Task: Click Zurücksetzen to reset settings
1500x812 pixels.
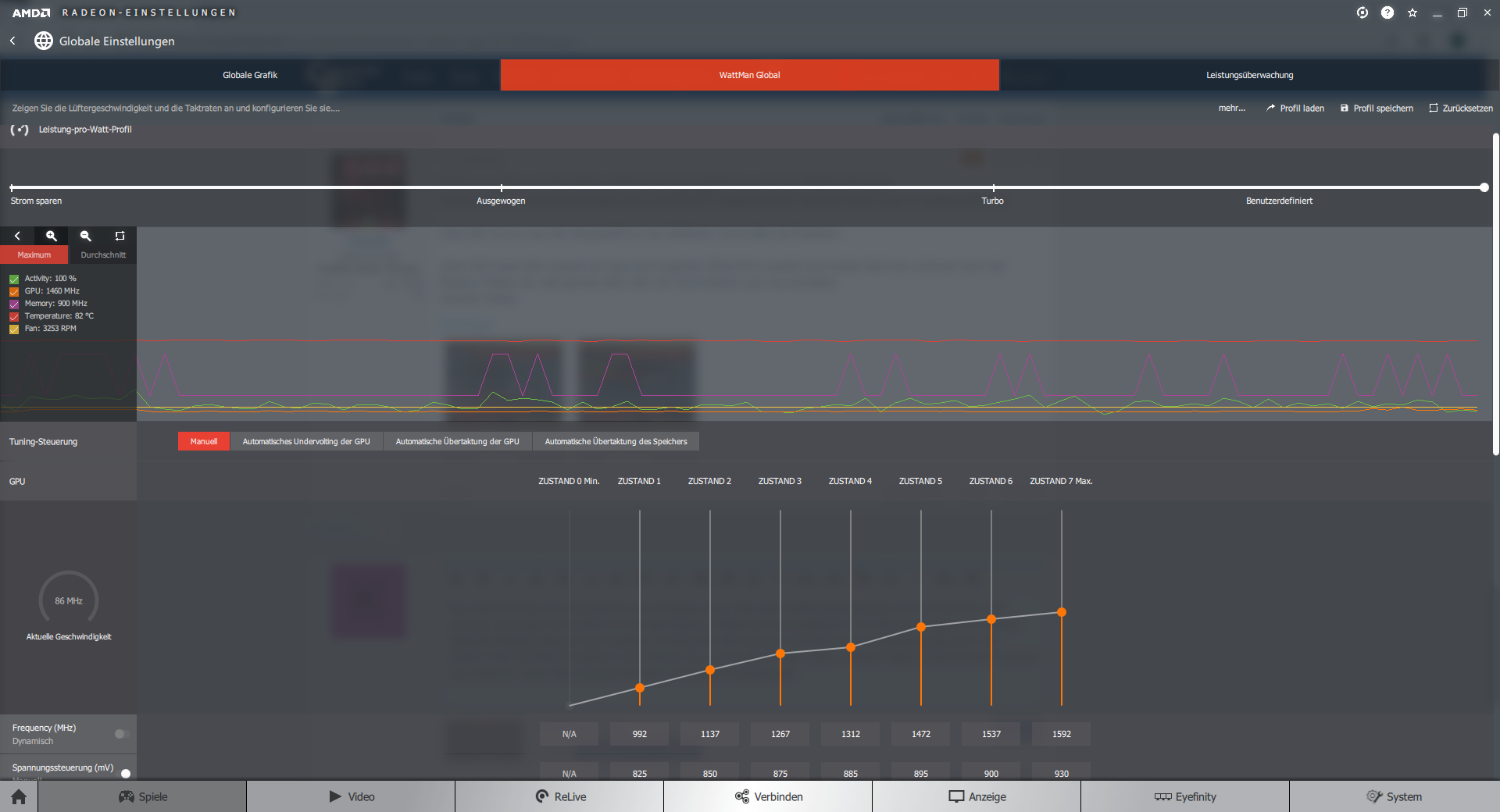Action: [x=1461, y=108]
